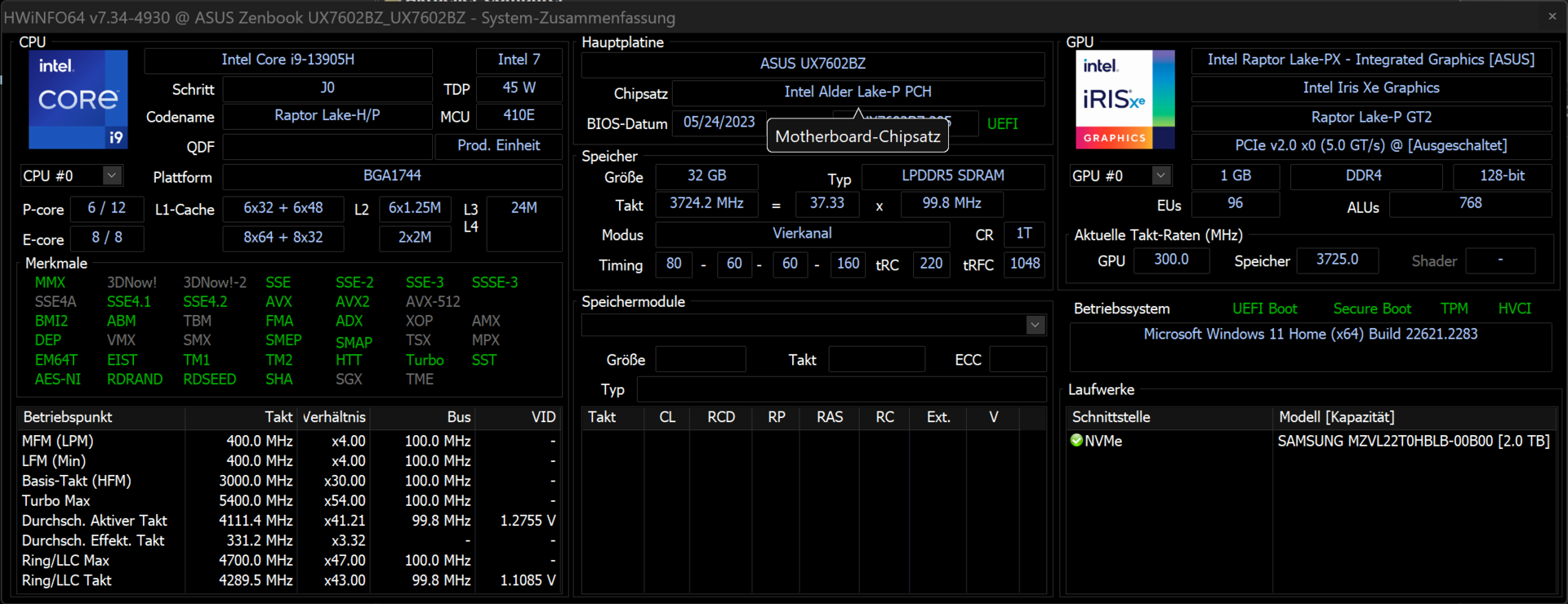Click the Secure Boot status label
The width and height of the screenshot is (1568, 604).
click(1372, 309)
